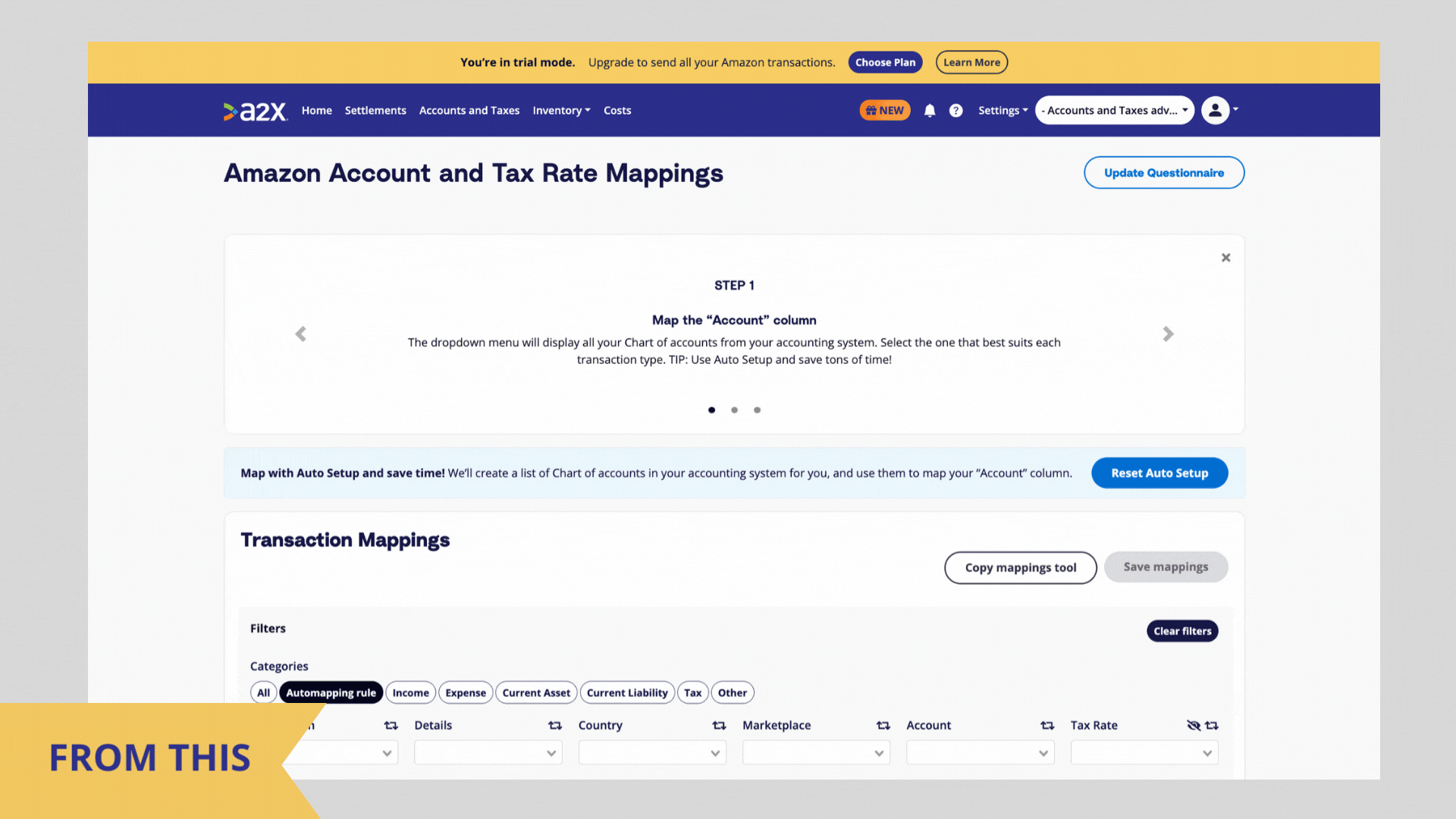Image resolution: width=1456 pixels, height=819 pixels.
Task: Go to next guide step arrow
Action: [x=1168, y=334]
